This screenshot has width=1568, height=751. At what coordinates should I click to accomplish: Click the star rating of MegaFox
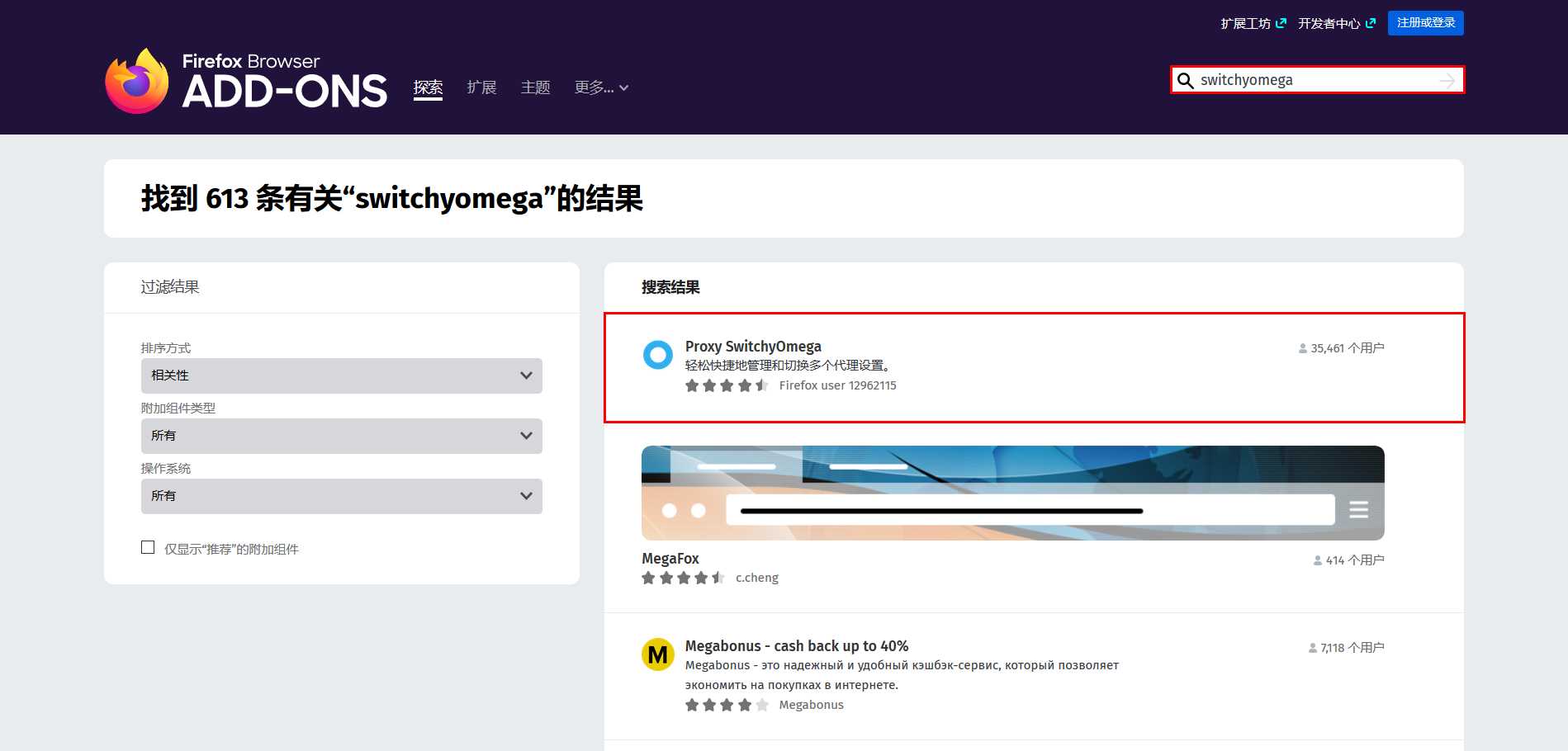pos(684,578)
